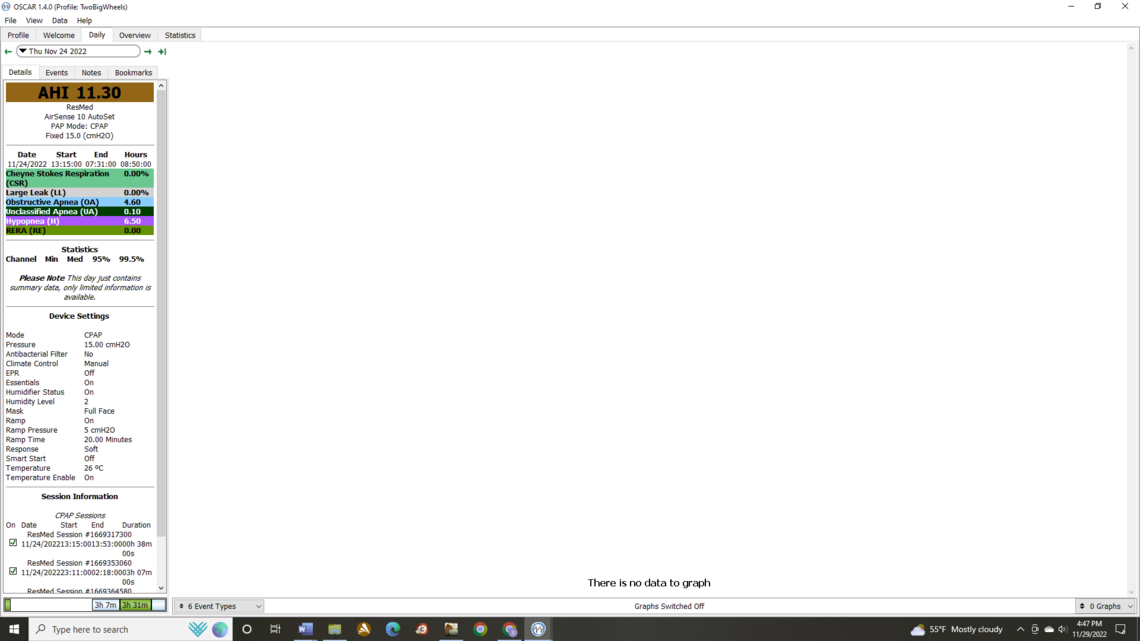This screenshot has width=1140, height=641.
Task: Open File Explorer from taskbar
Action: pyautogui.click(x=334, y=629)
